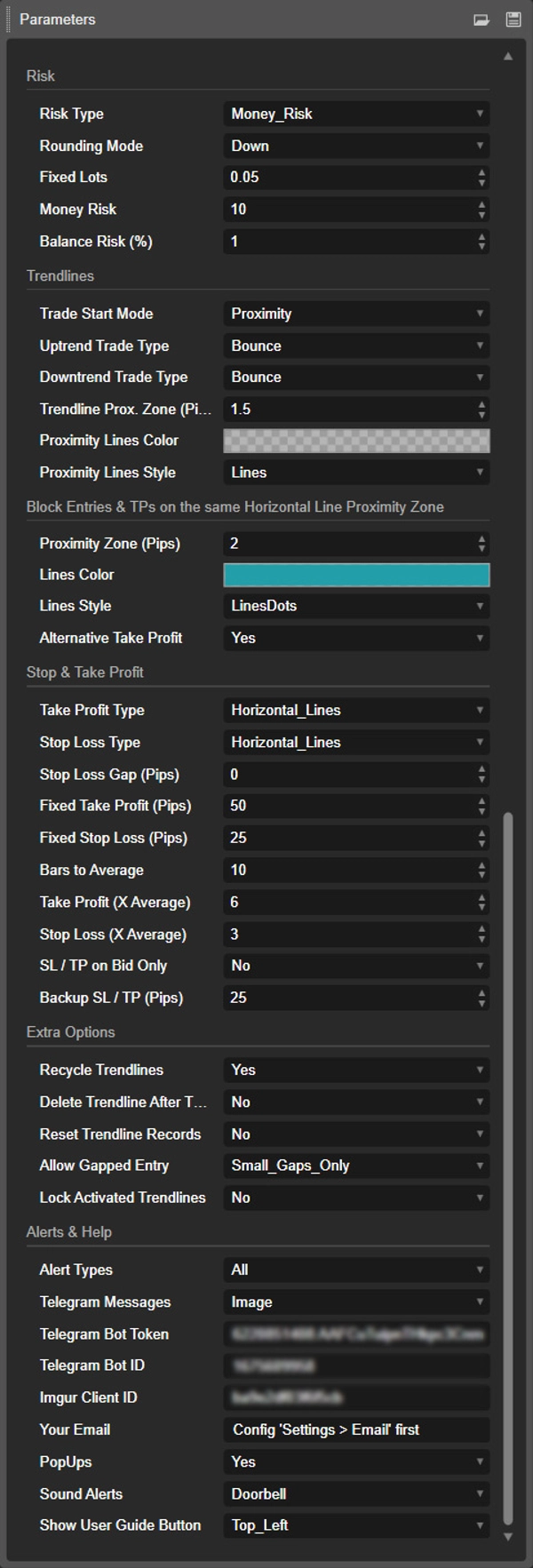Click the scroll down arrow at bottom of the panel
Viewport: 533px width, 1568px height.
tap(508, 1536)
